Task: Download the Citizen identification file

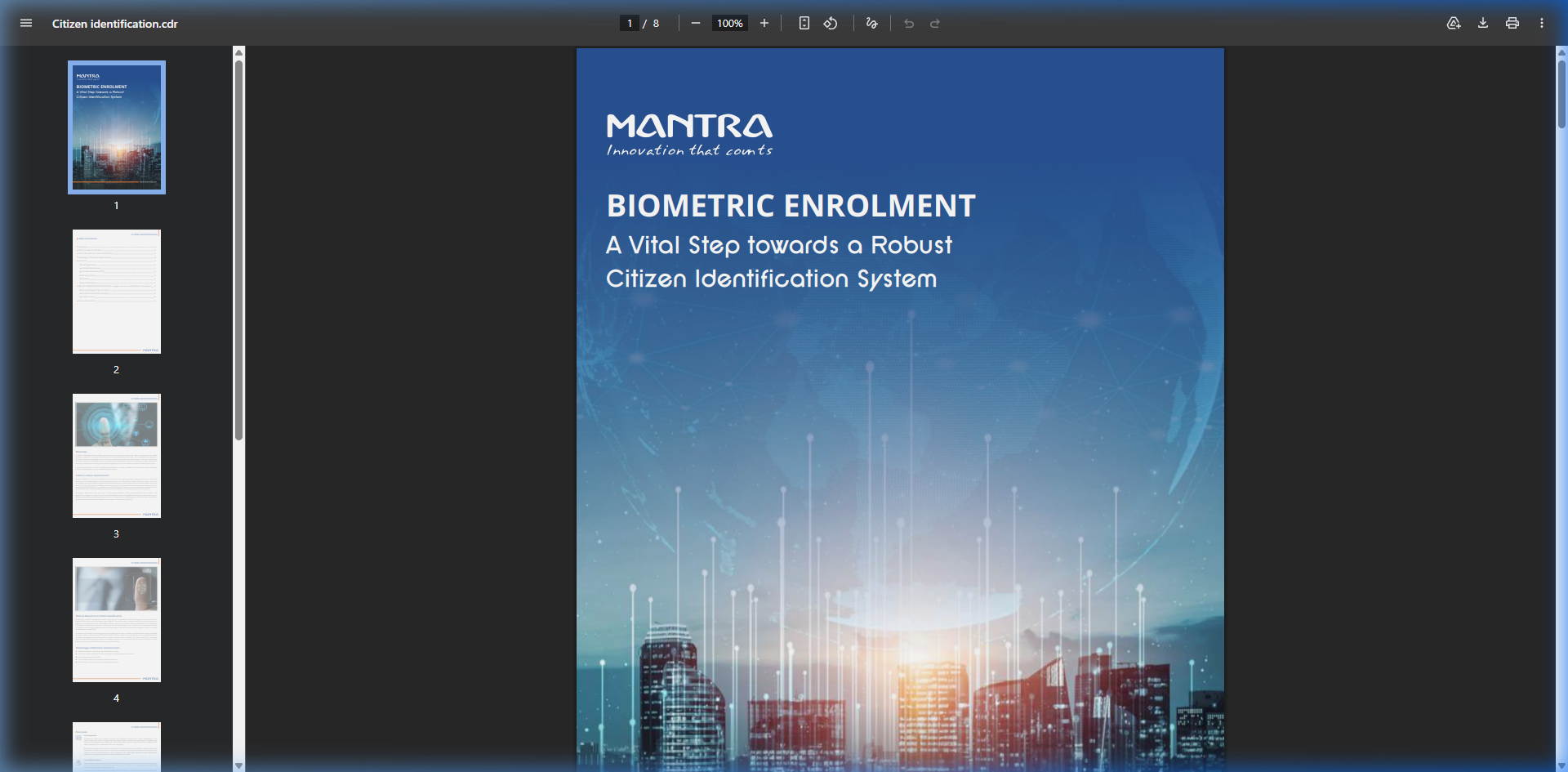Action: [1483, 24]
